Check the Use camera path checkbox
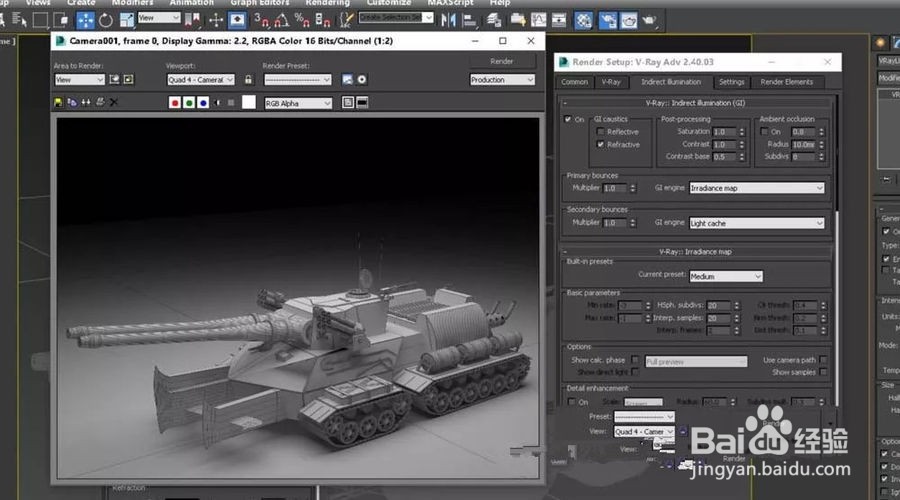The height and width of the screenshot is (500, 900). pyautogui.click(x=823, y=360)
